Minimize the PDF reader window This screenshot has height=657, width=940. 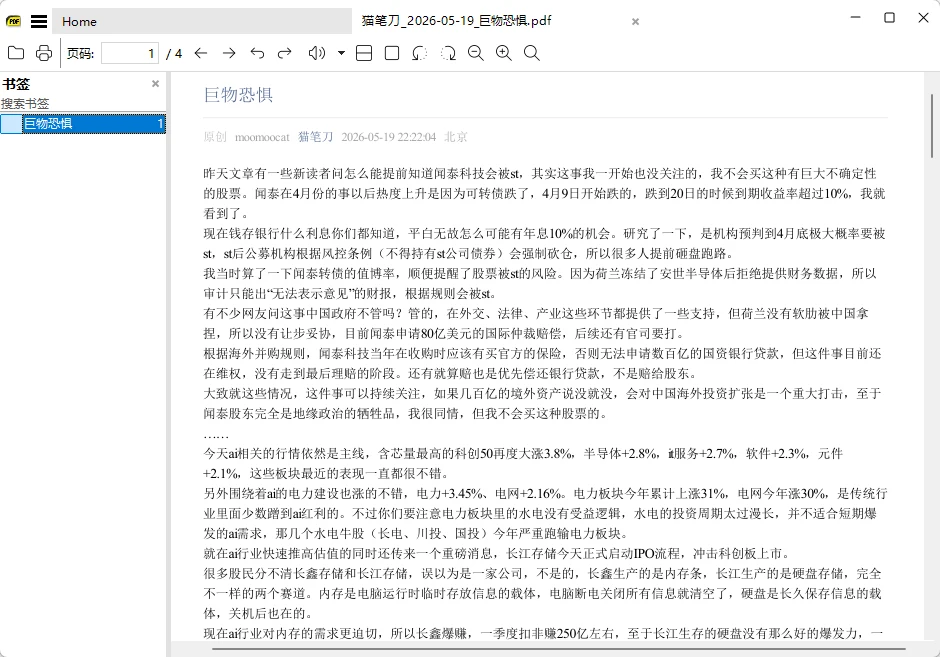[855, 17]
